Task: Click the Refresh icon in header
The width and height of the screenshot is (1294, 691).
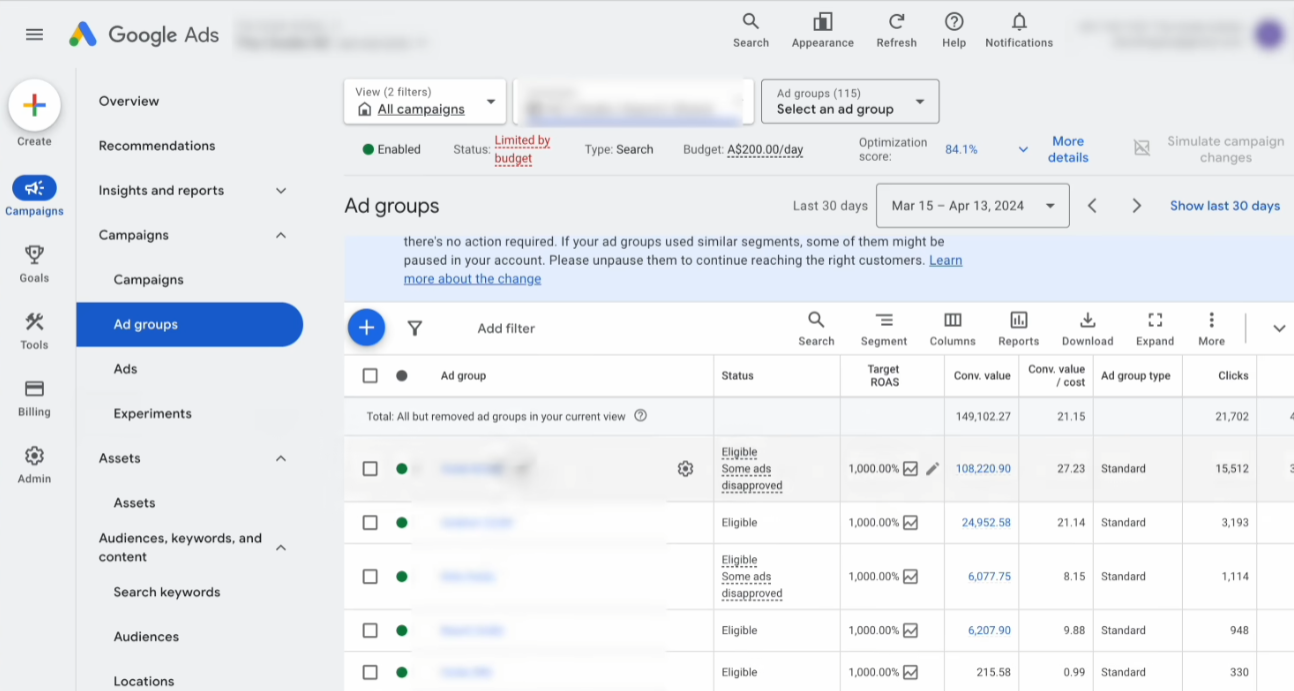Action: (x=896, y=23)
